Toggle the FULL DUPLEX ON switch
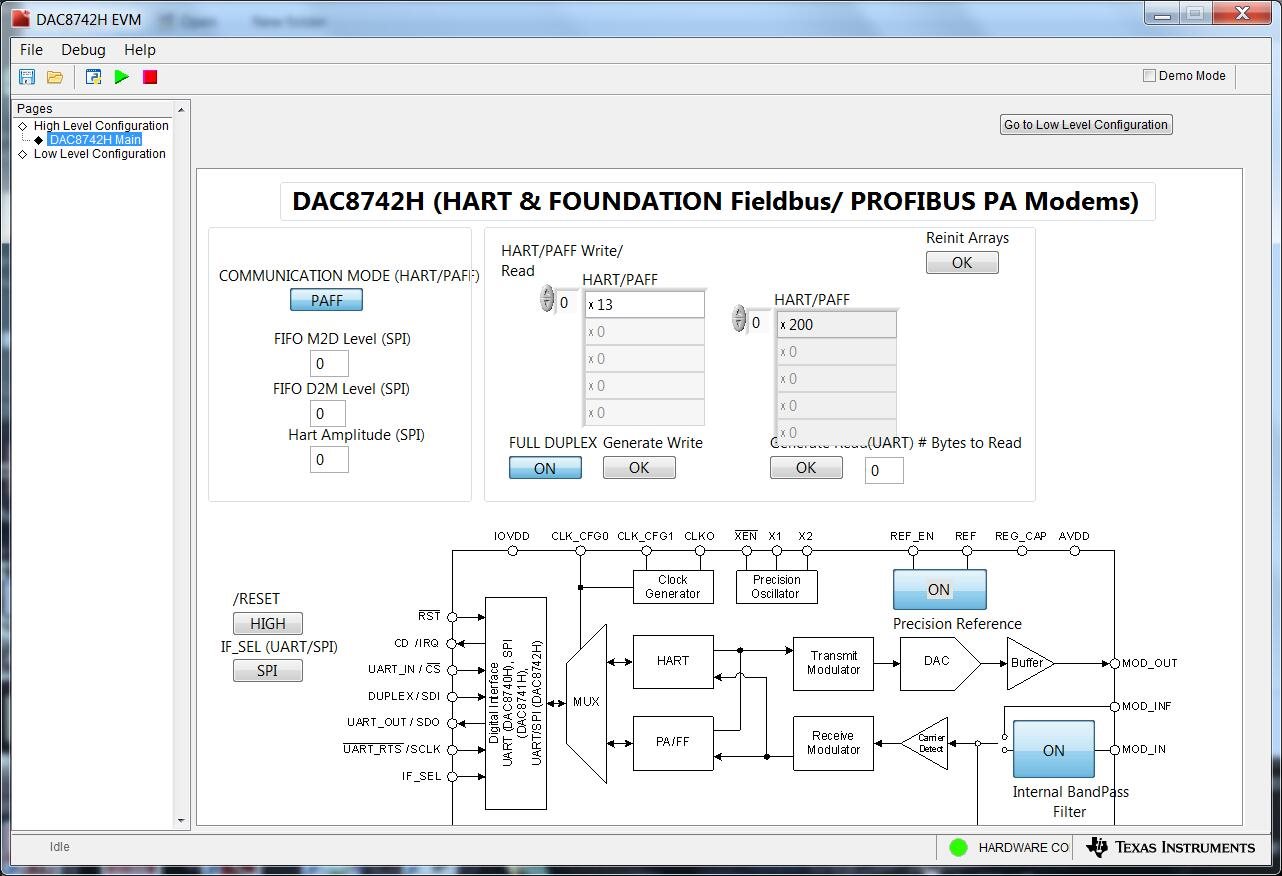Screen dimensions: 1282x876 click(545, 468)
